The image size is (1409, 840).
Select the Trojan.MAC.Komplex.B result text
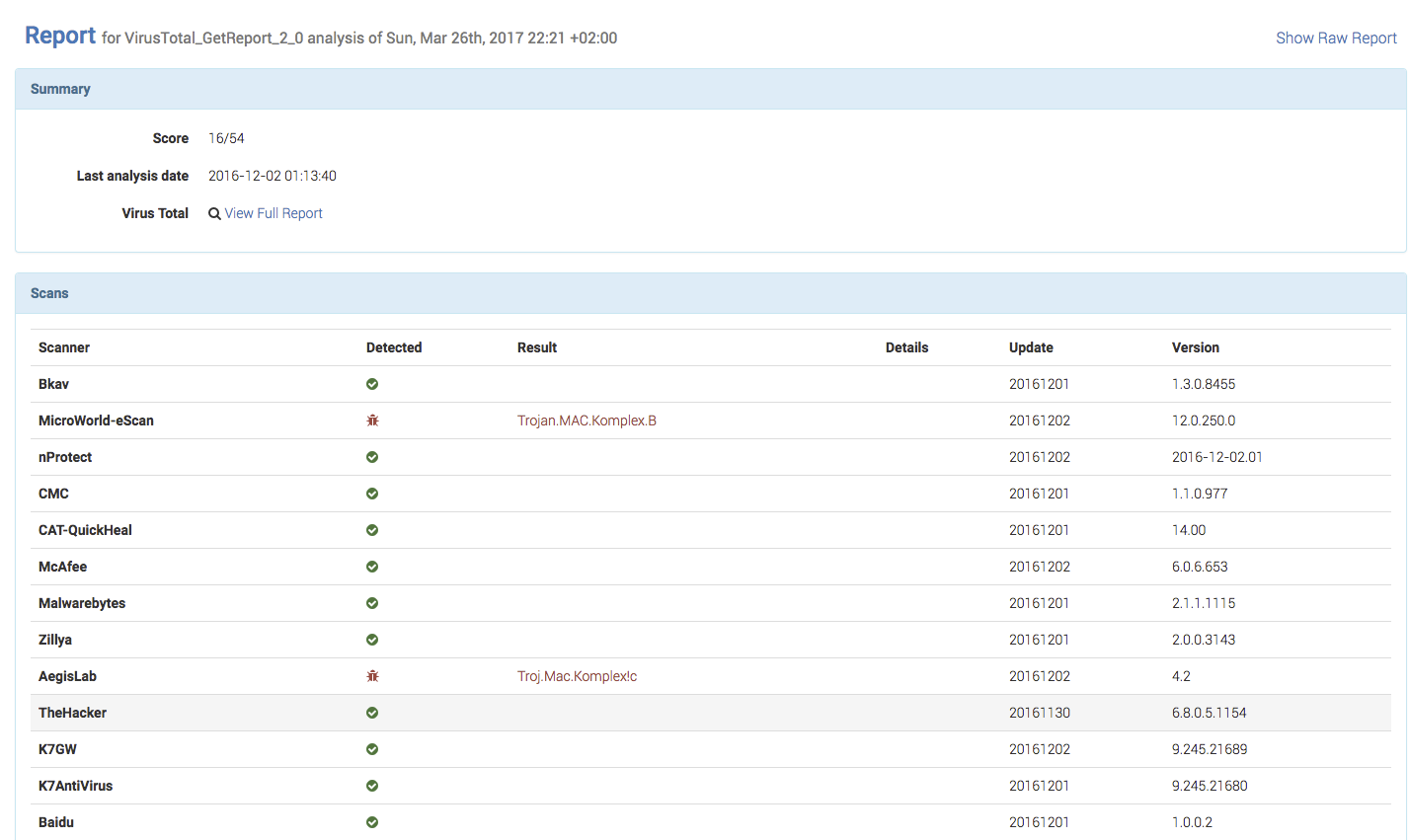[587, 420]
